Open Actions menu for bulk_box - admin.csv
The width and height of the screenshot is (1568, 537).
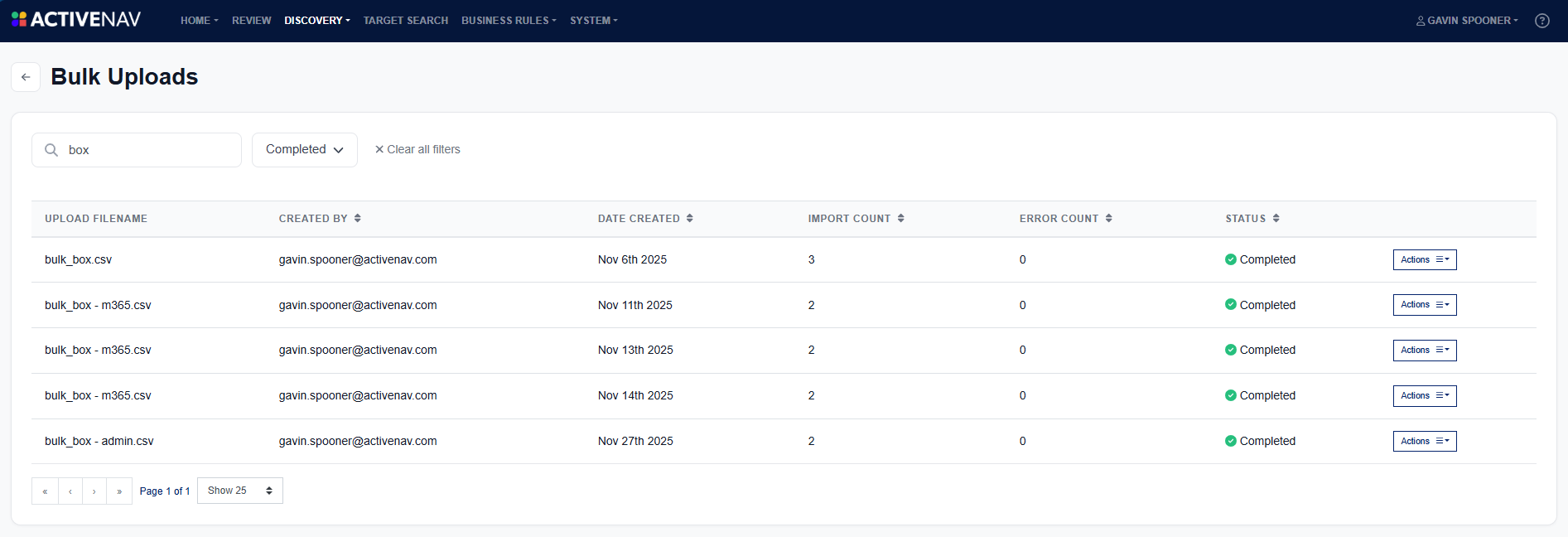(x=1425, y=441)
